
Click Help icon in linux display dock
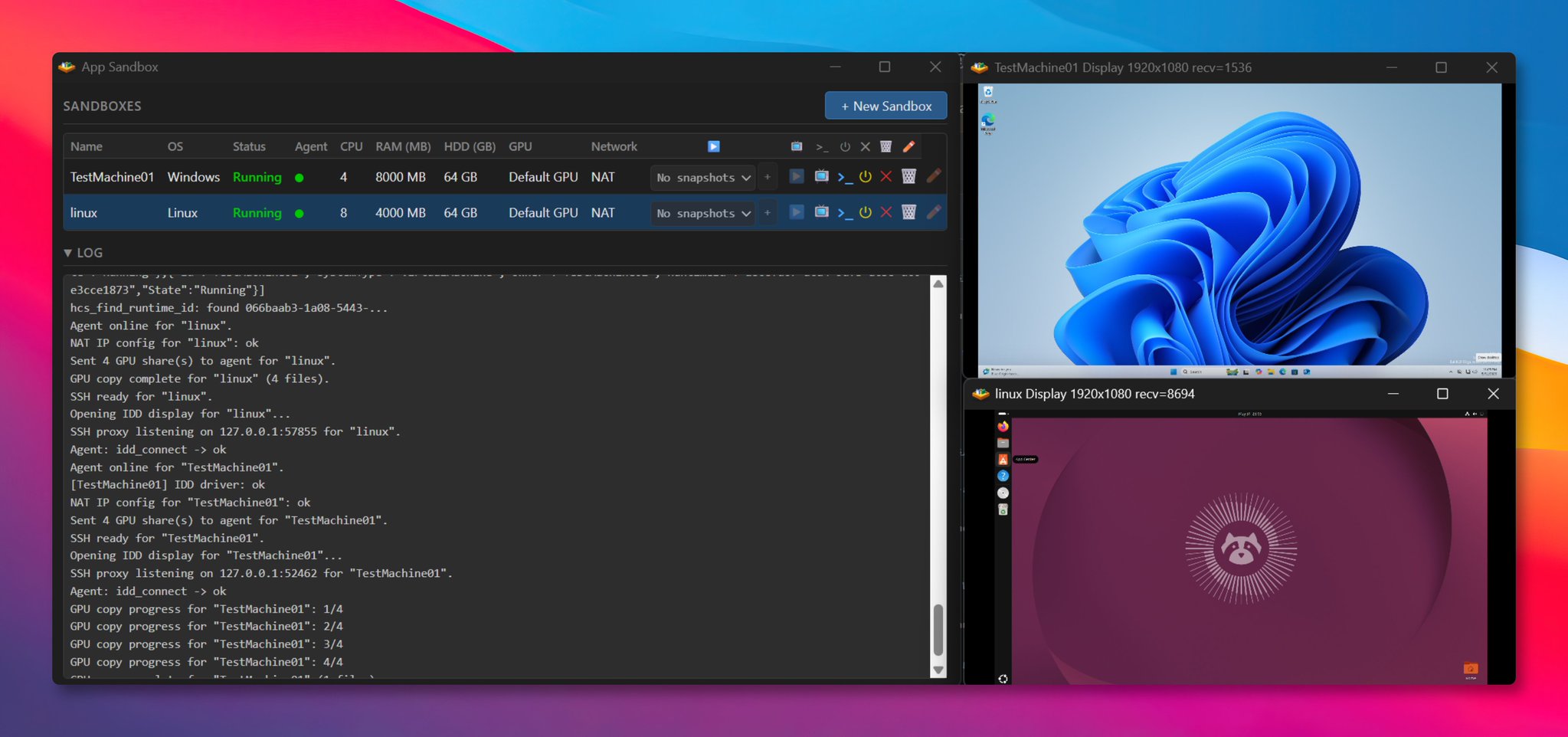1003,477
